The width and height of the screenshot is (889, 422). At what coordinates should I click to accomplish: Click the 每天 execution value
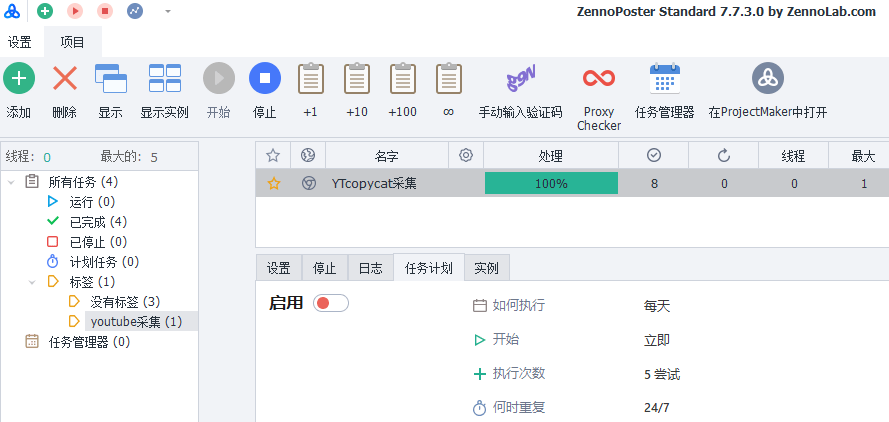(x=657, y=307)
